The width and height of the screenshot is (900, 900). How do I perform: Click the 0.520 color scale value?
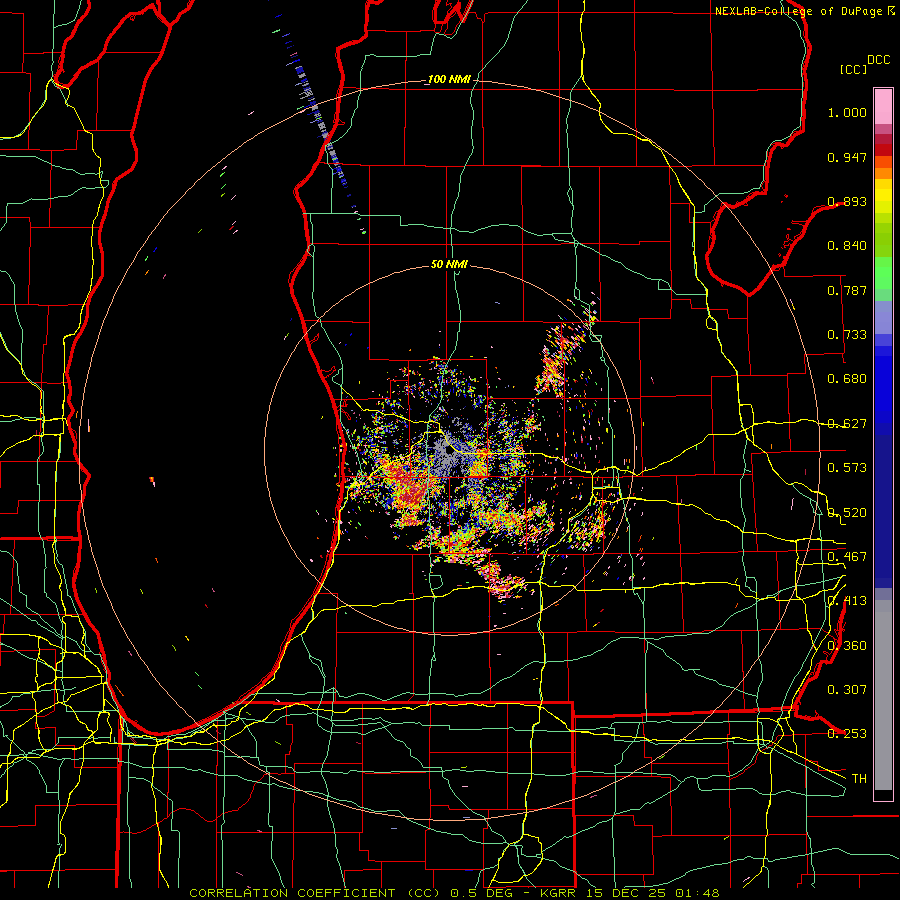coord(847,513)
